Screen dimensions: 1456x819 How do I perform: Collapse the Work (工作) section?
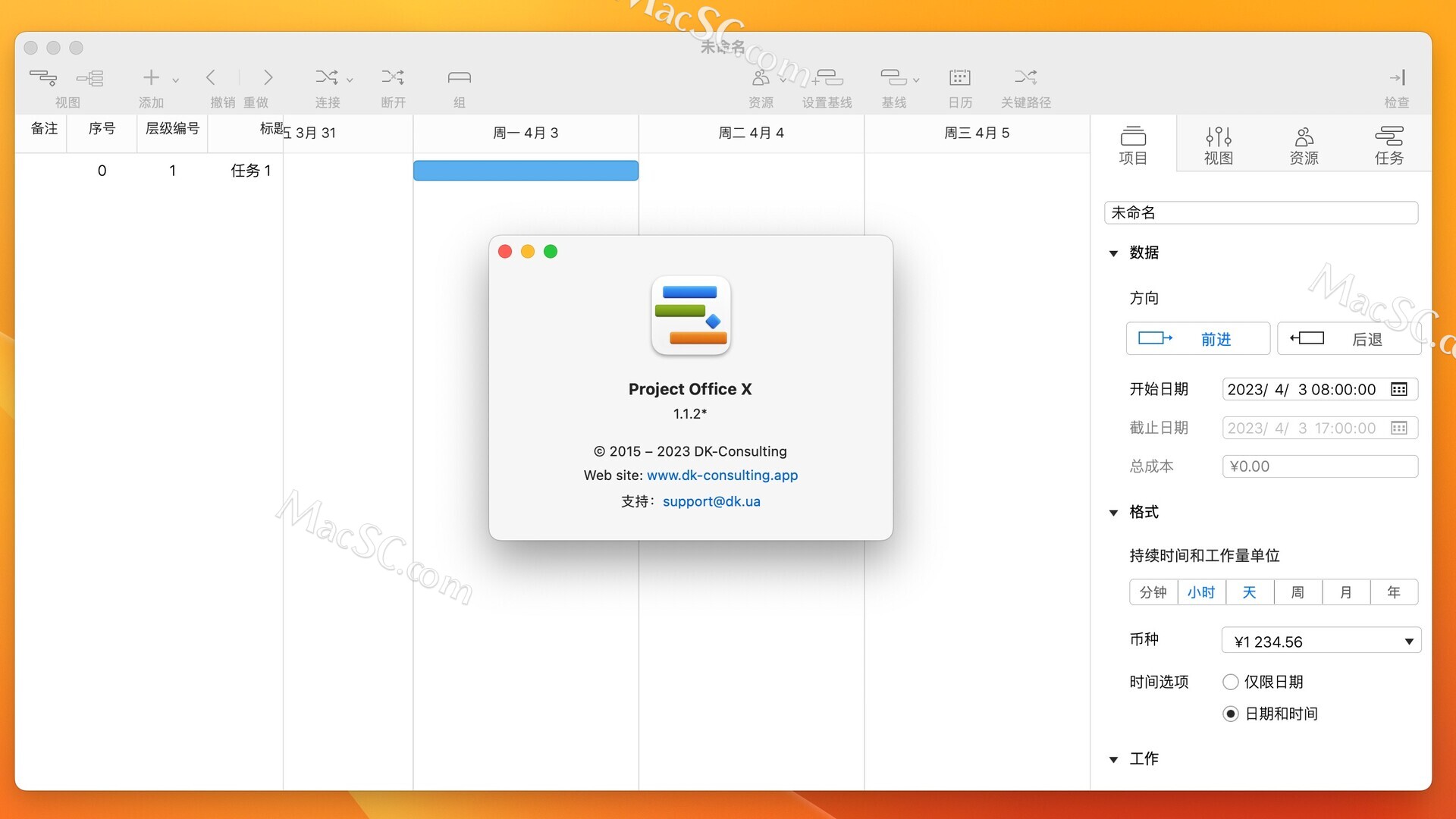1113,759
